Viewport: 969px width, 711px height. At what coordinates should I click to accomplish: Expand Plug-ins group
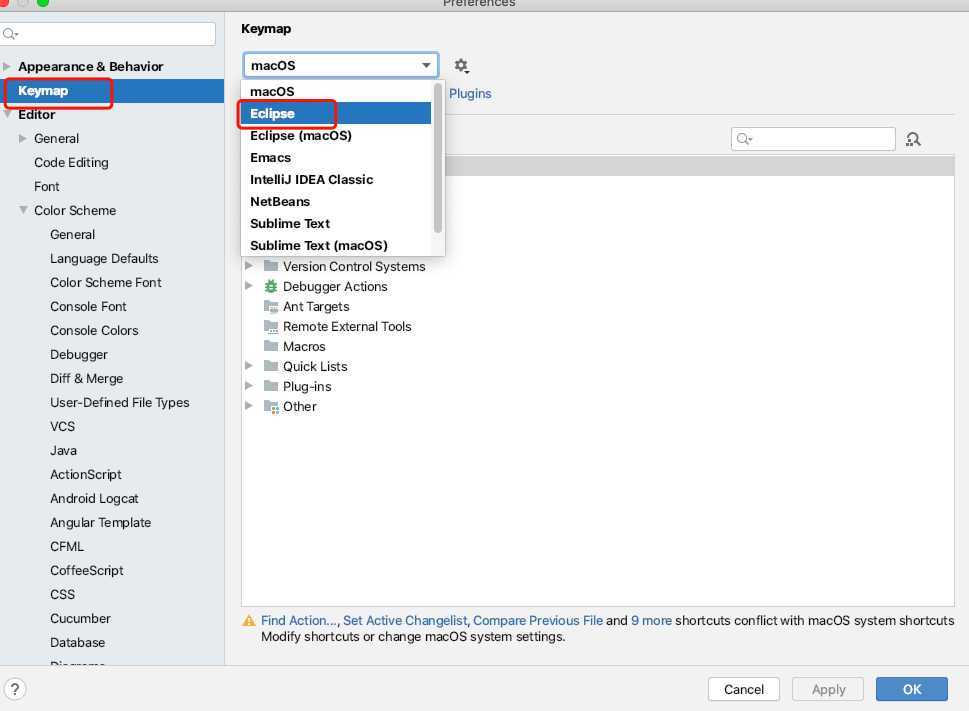coord(248,386)
